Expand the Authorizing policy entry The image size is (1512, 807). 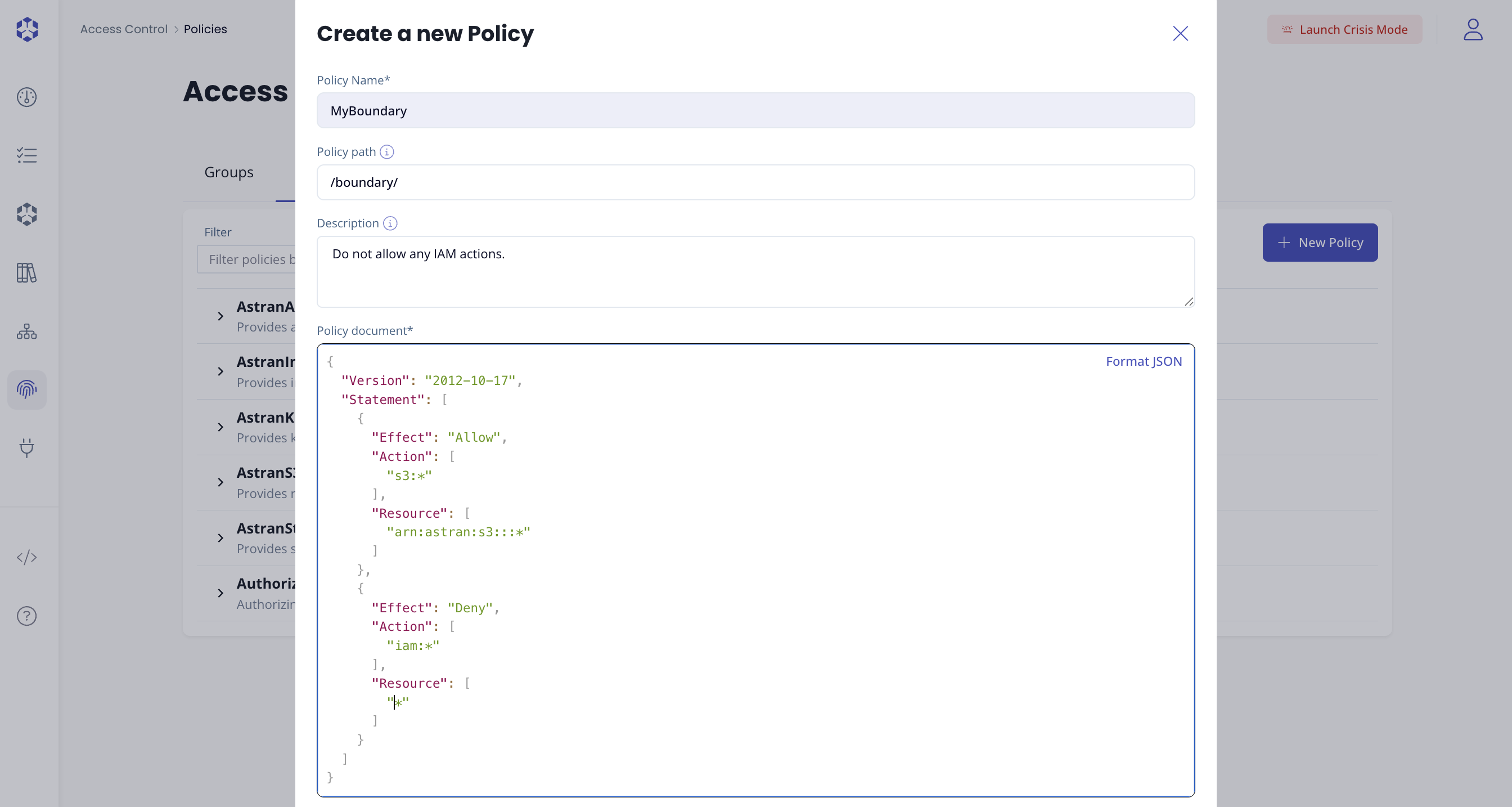(220, 593)
